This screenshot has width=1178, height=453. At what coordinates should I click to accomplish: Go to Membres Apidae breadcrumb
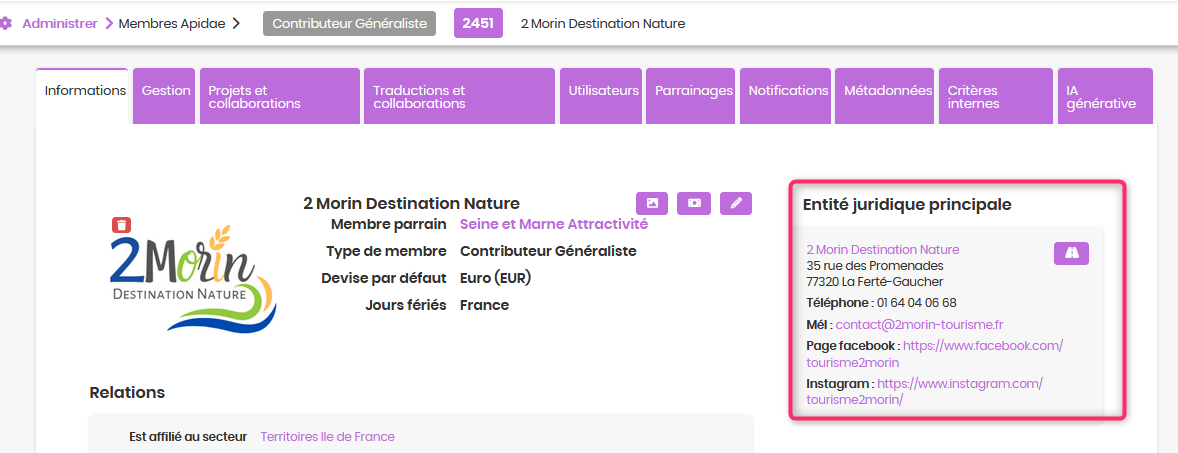[x=171, y=23]
